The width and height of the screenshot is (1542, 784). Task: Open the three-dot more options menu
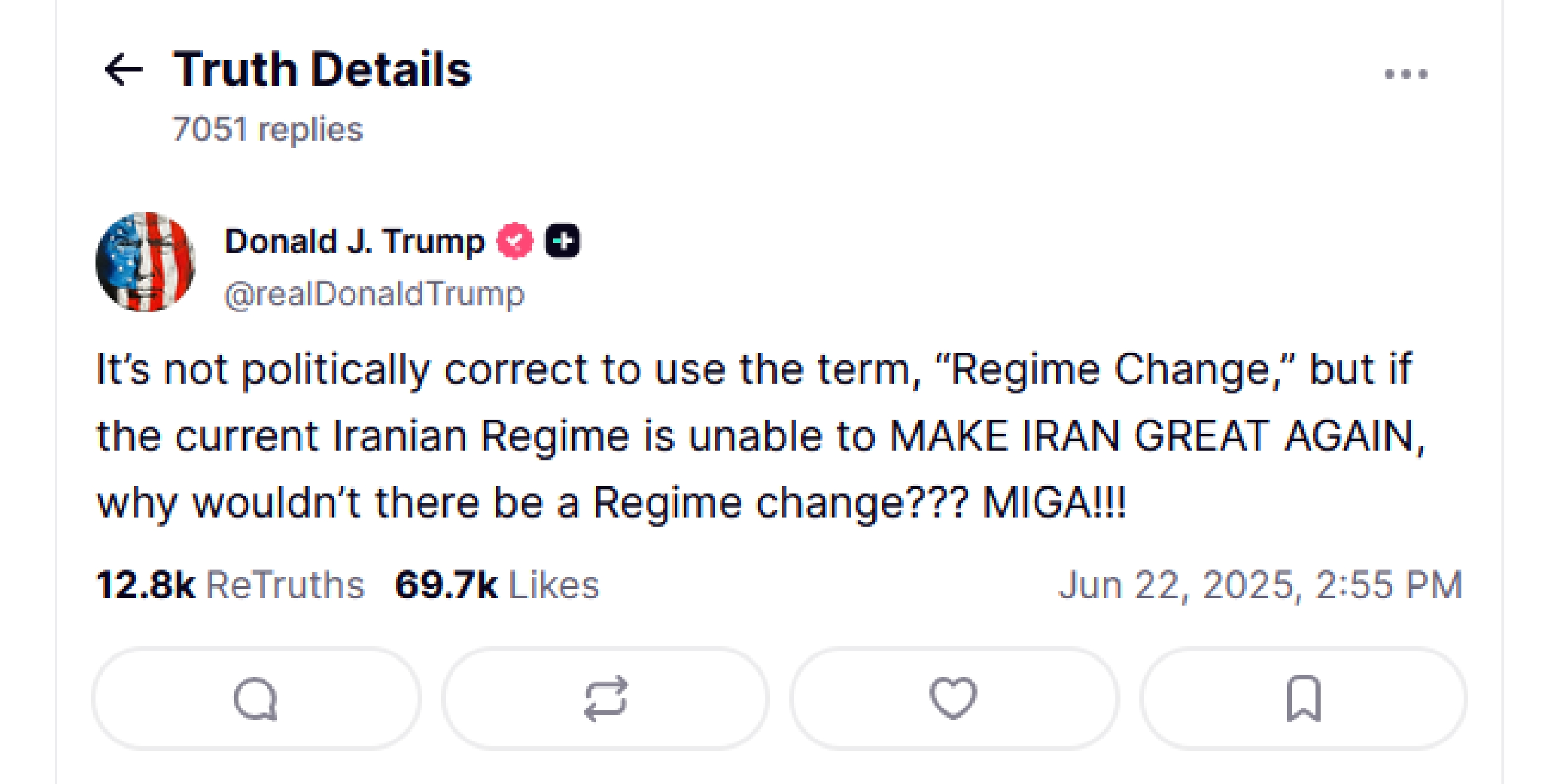coord(1405,74)
